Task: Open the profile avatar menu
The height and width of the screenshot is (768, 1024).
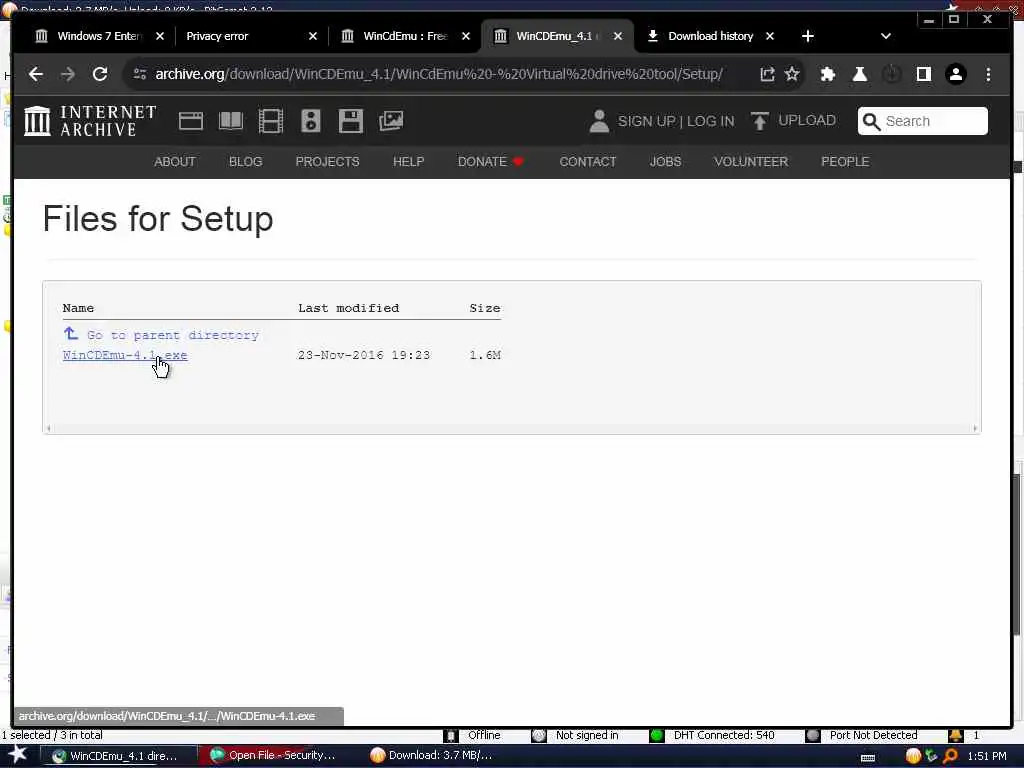Action: tap(955, 74)
